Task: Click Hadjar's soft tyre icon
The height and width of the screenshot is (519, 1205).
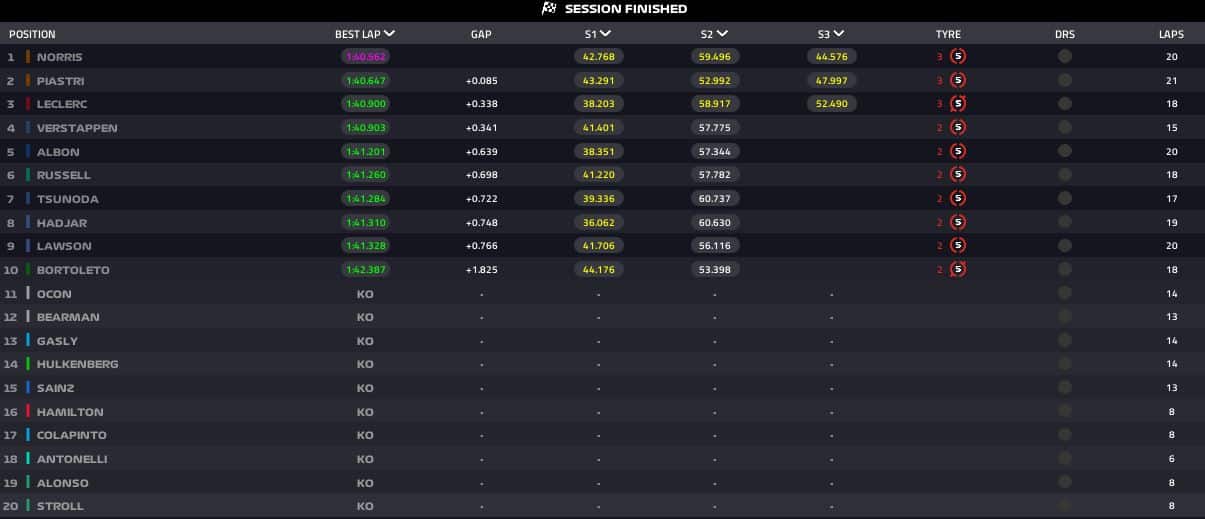Action: (958, 222)
